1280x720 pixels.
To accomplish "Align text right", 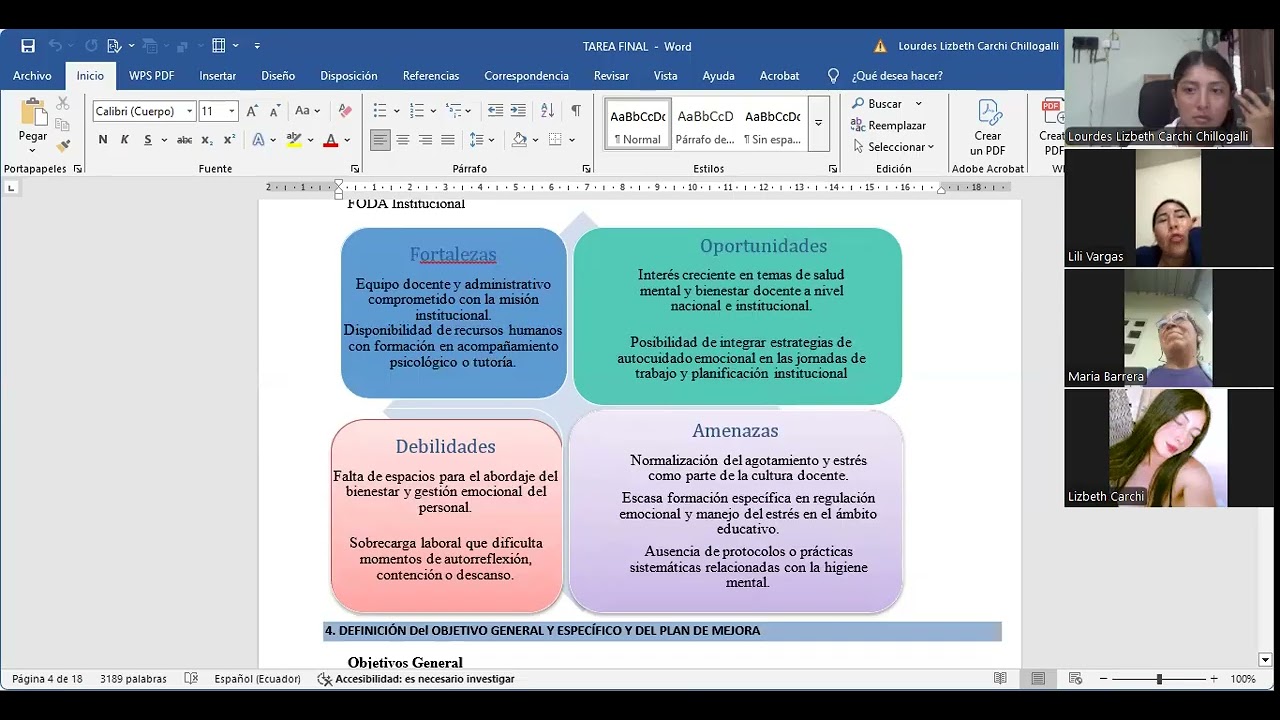I will tap(425, 140).
